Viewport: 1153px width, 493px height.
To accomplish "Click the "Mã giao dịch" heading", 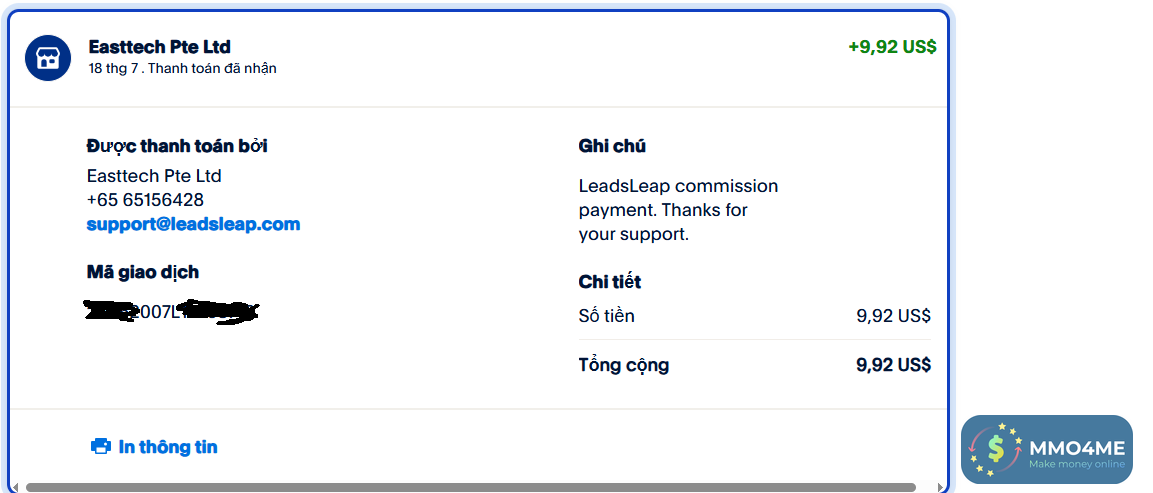I will click(x=143, y=272).
